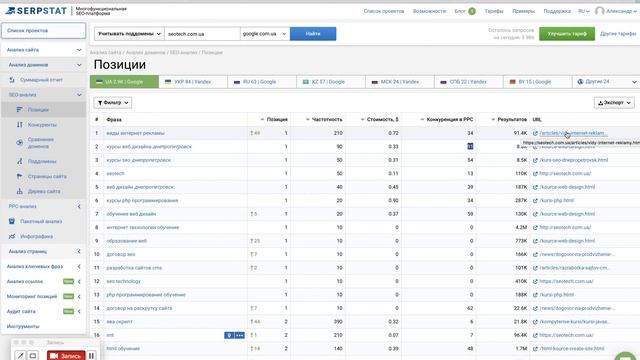Click the user avatar icon
Viewport: 640px width, 360px height.
pyautogui.click(x=599, y=11)
